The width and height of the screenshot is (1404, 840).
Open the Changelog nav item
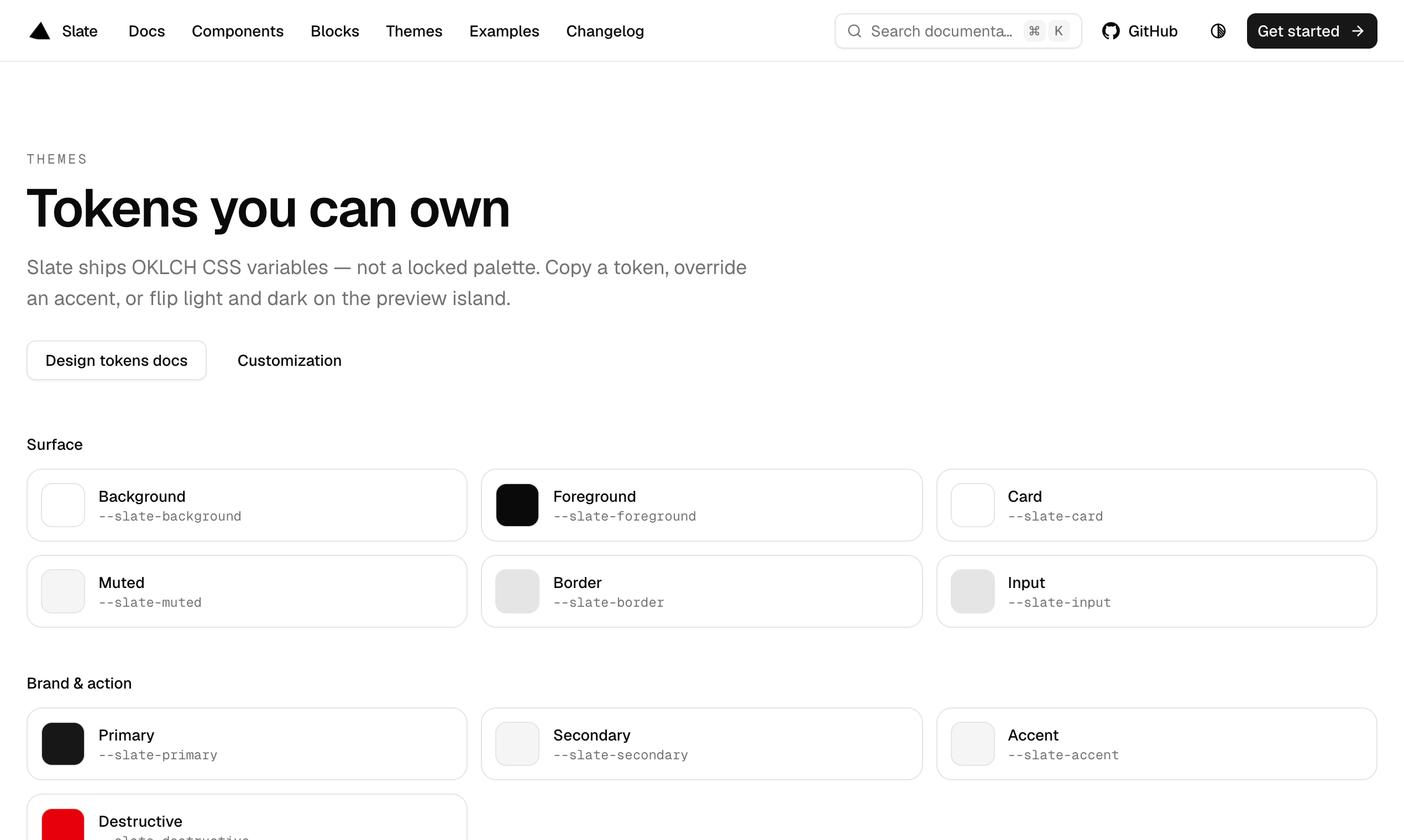tap(605, 31)
